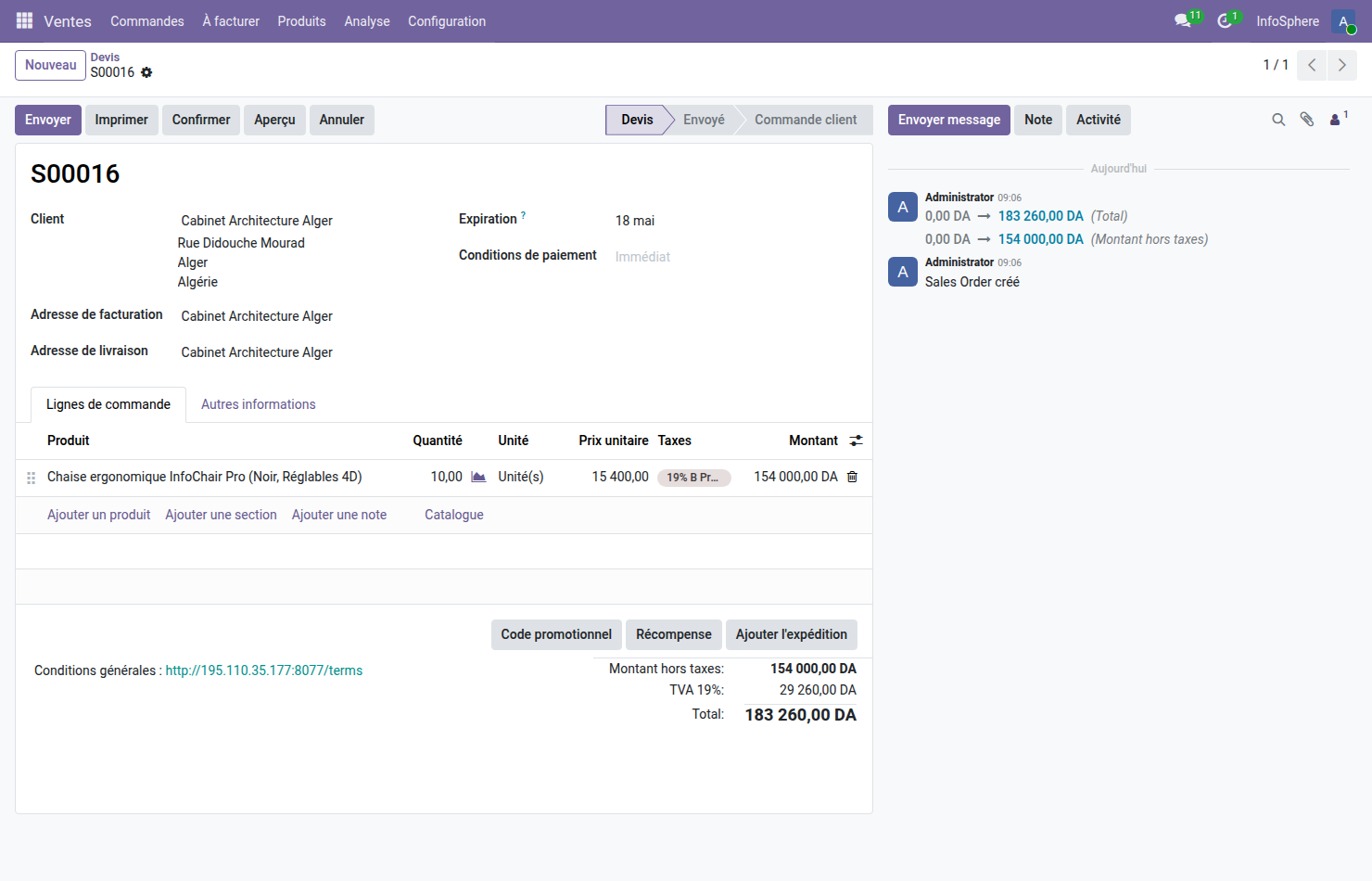Delete the order line with trash icon
The image size is (1372, 881).
(x=852, y=477)
